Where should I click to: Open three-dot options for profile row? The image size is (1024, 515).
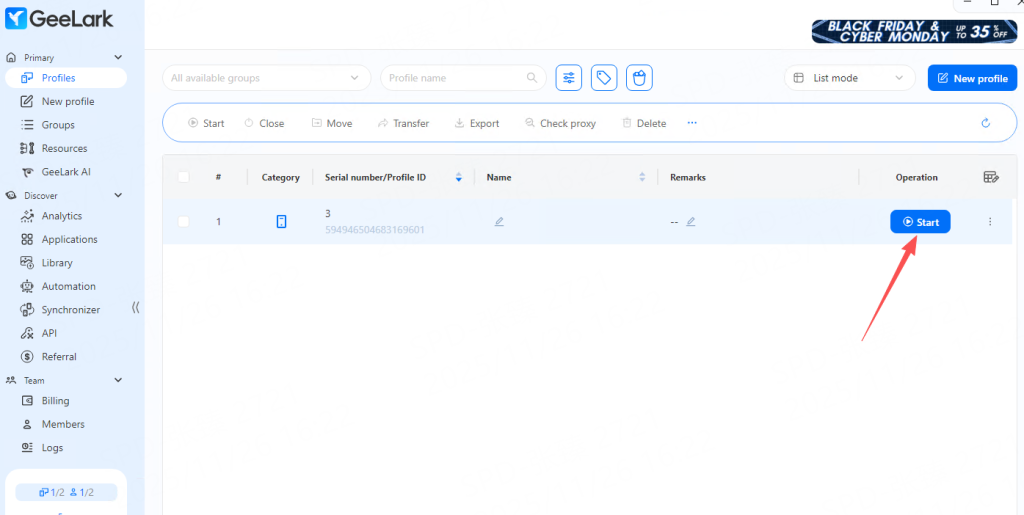point(990,222)
